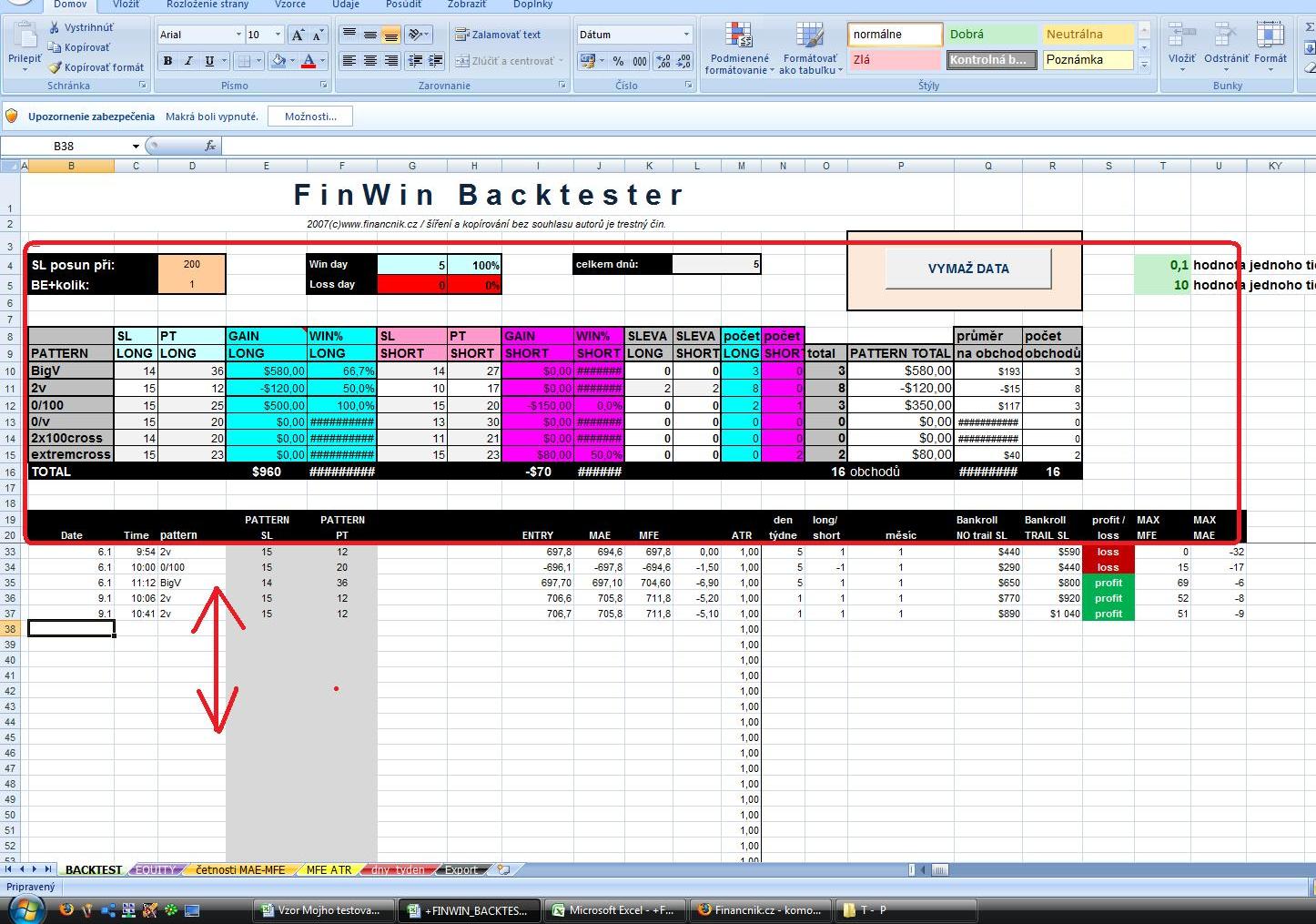Decrease decimal places
The height and width of the screenshot is (924, 1316).
684,61
